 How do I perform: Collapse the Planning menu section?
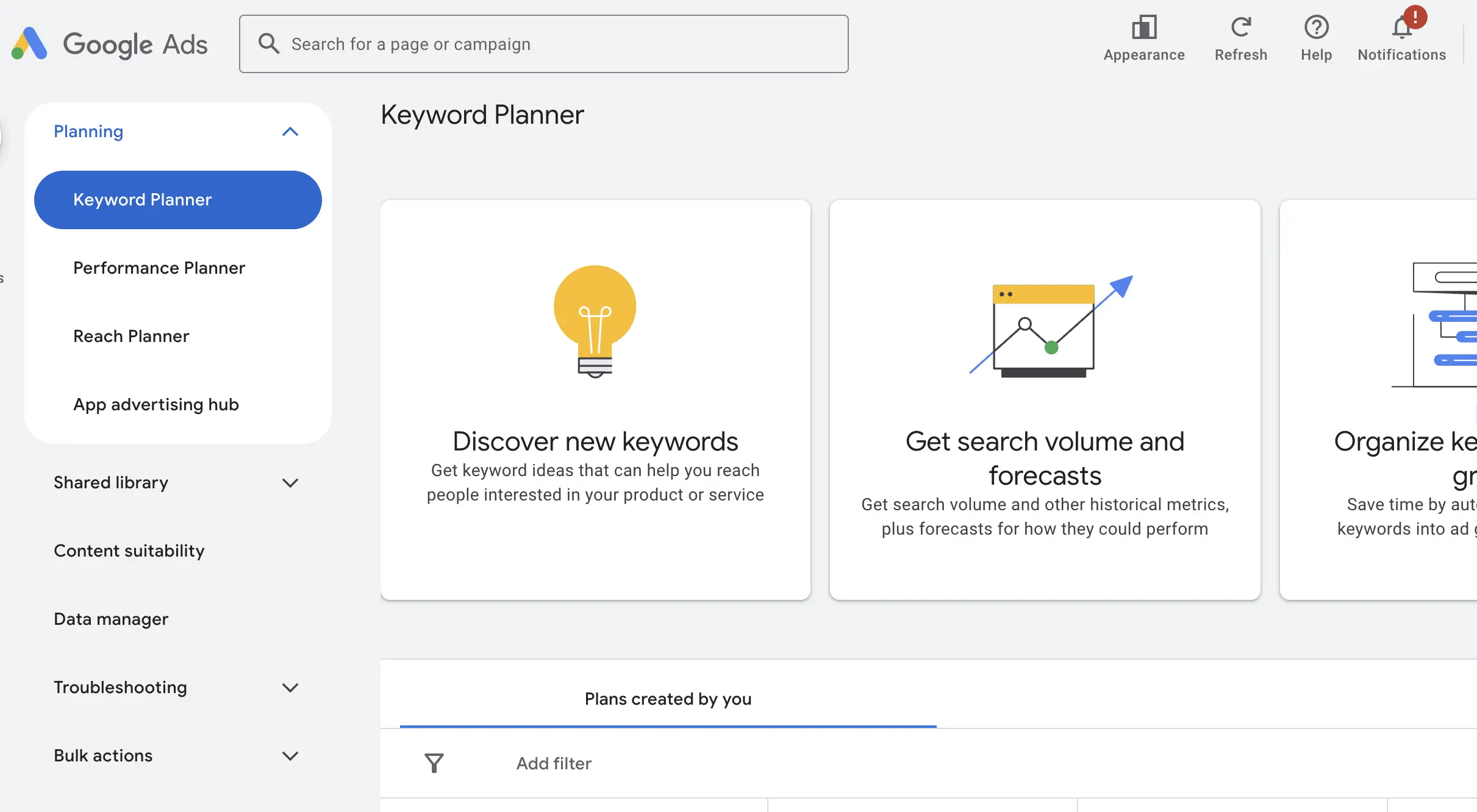click(290, 130)
